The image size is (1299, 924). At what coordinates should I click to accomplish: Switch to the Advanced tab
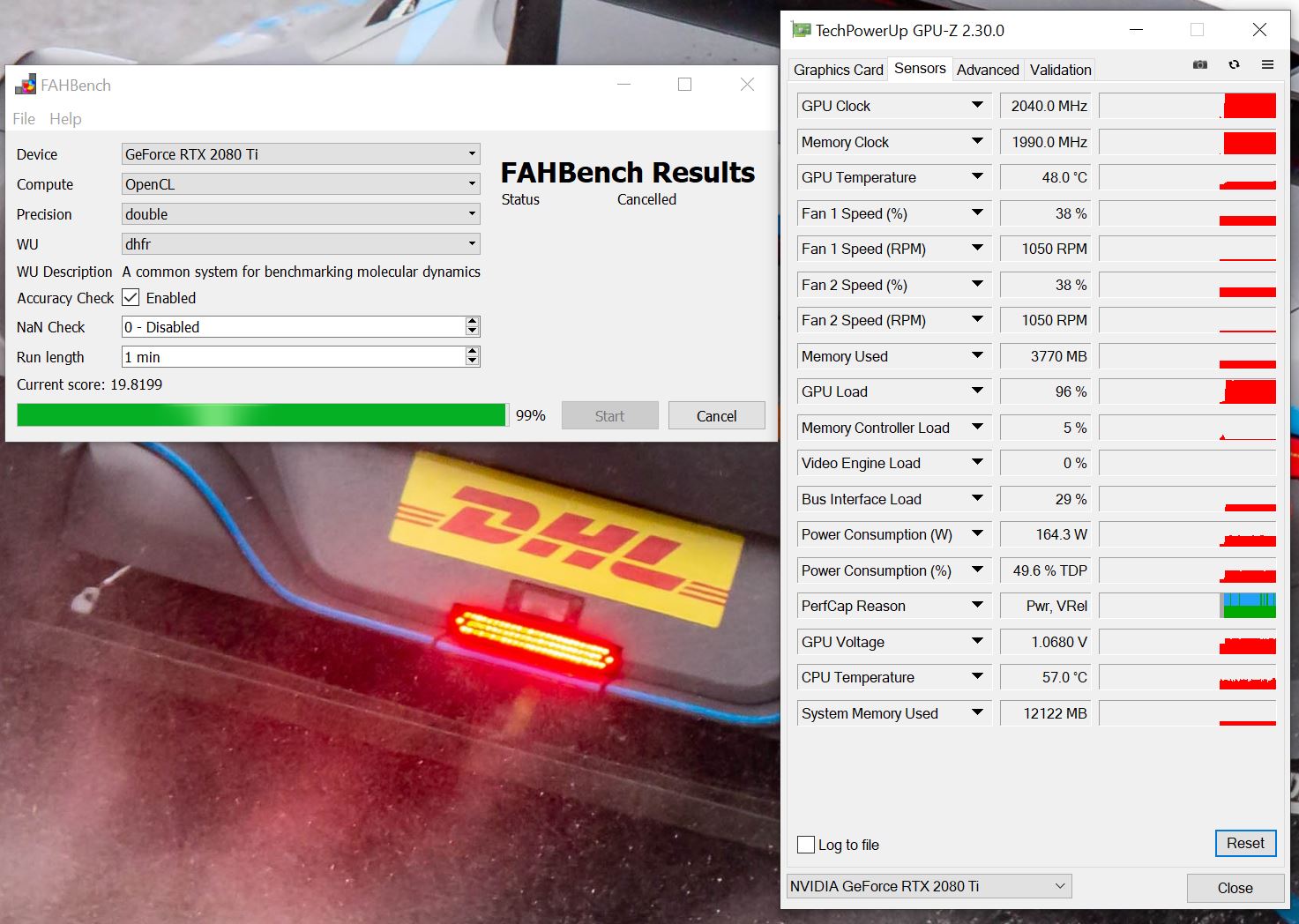click(988, 70)
